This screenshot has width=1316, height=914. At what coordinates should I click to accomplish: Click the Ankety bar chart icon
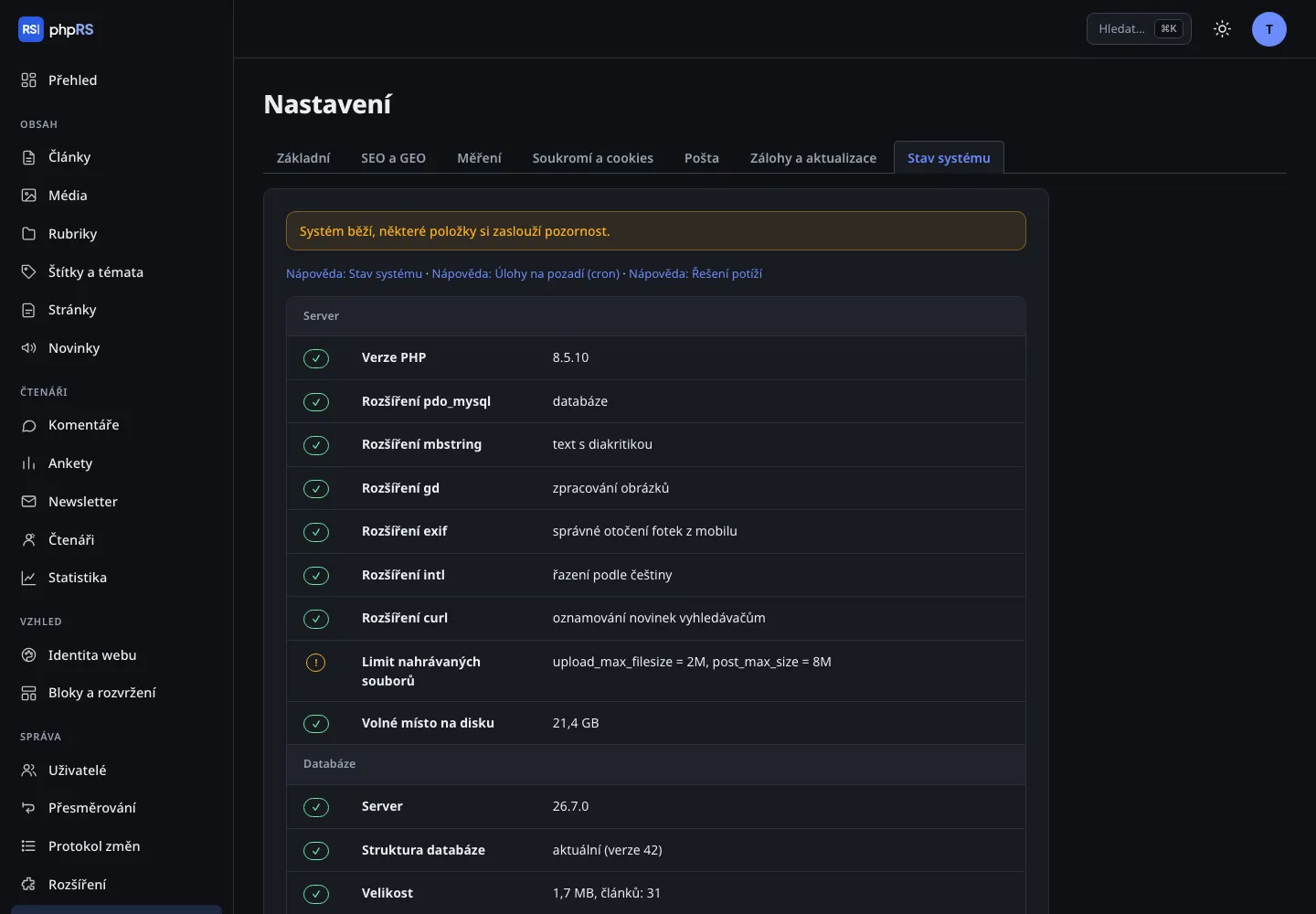point(29,463)
